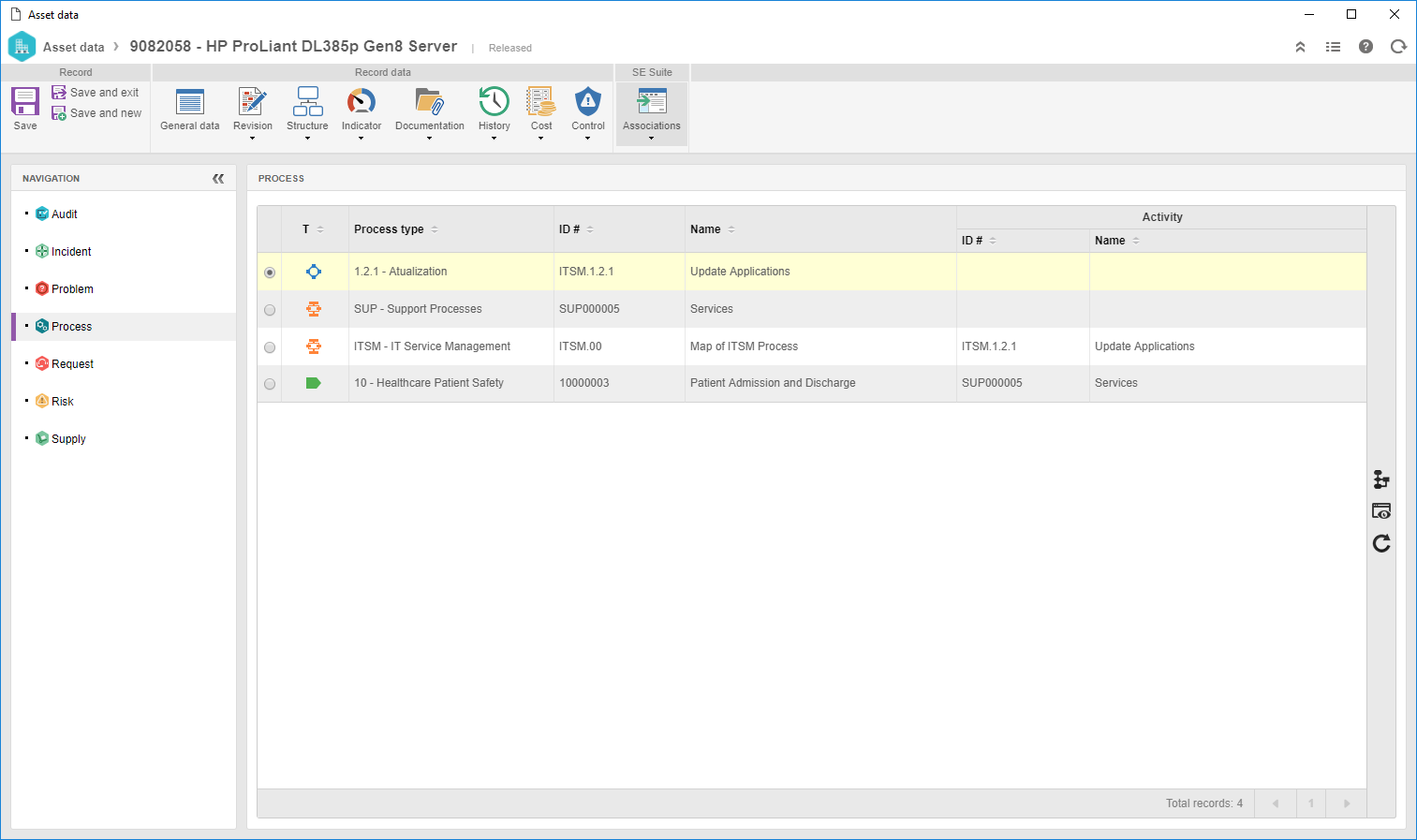The width and height of the screenshot is (1417, 840).
Task: Open General data record section
Action: [190, 110]
